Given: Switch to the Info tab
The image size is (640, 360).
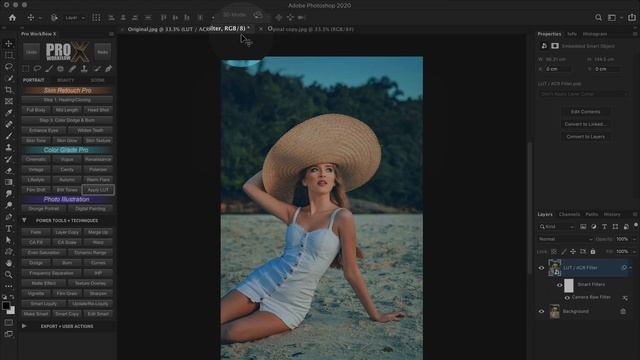Looking at the screenshot, I should coord(572,34).
